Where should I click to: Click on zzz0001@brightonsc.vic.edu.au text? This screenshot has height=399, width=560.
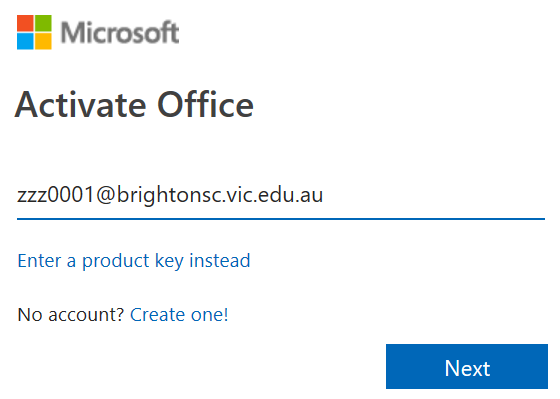click(x=170, y=195)
